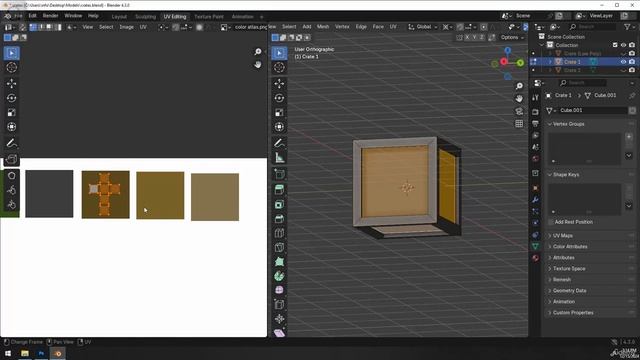Viewport: 640px width, 360px height.
Task: Select the Scale tool in 3D viewport toolbar
Action: (279, 112)
